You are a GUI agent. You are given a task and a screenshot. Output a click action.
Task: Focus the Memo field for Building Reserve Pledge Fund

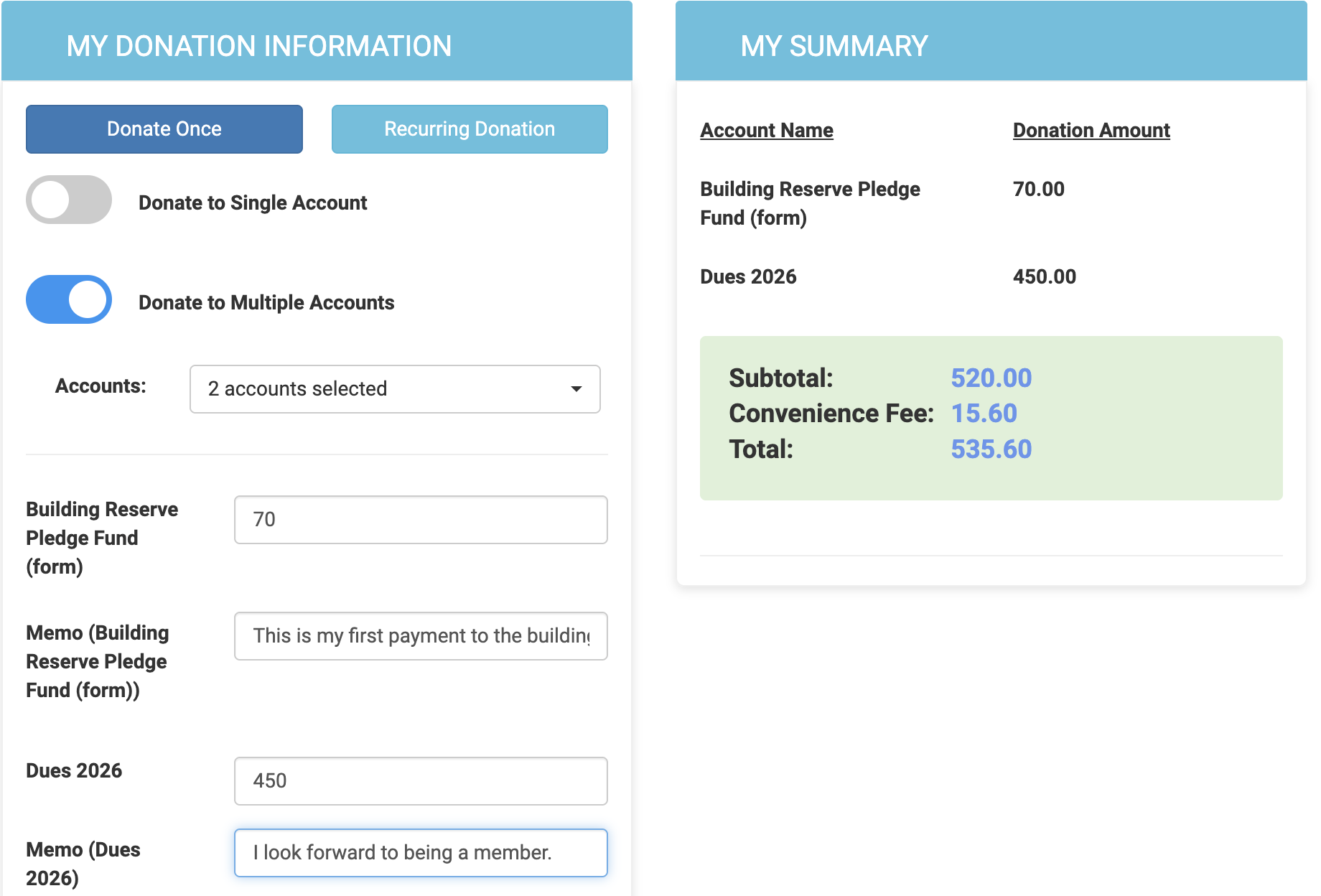[421, 636]
